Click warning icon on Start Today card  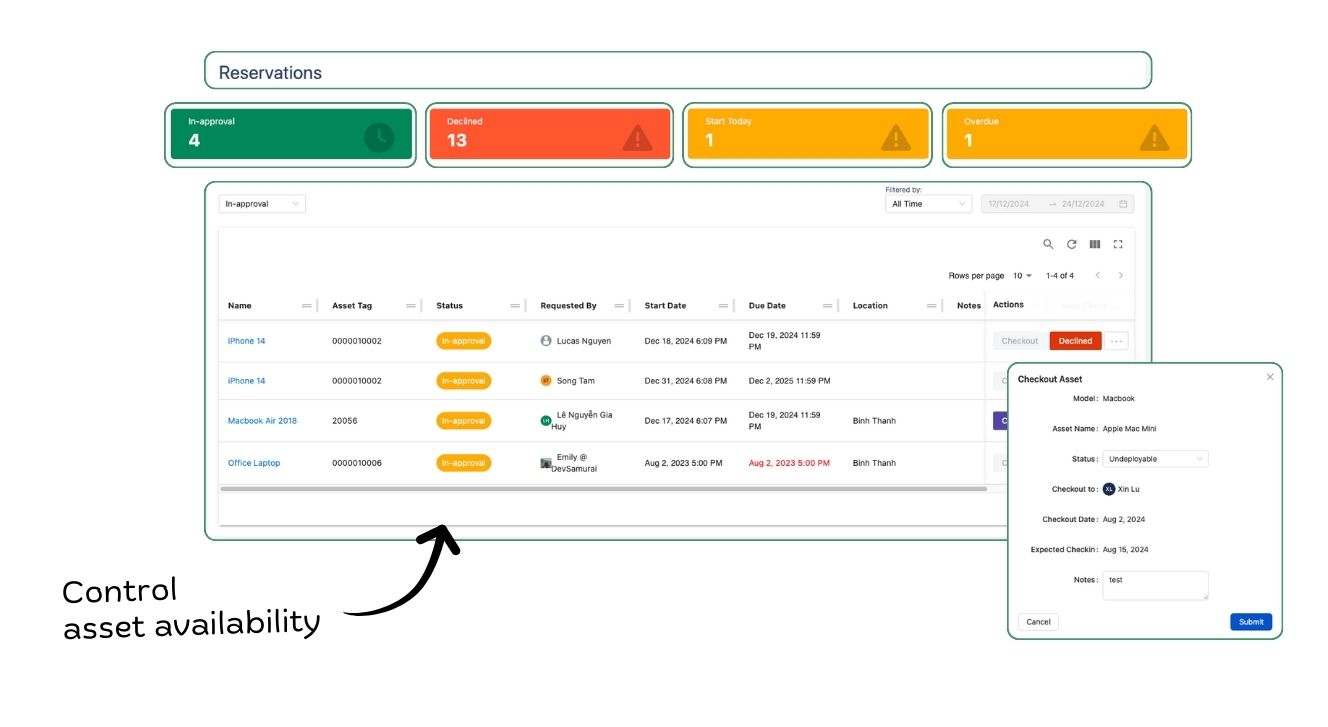click(x=896, y=138)
